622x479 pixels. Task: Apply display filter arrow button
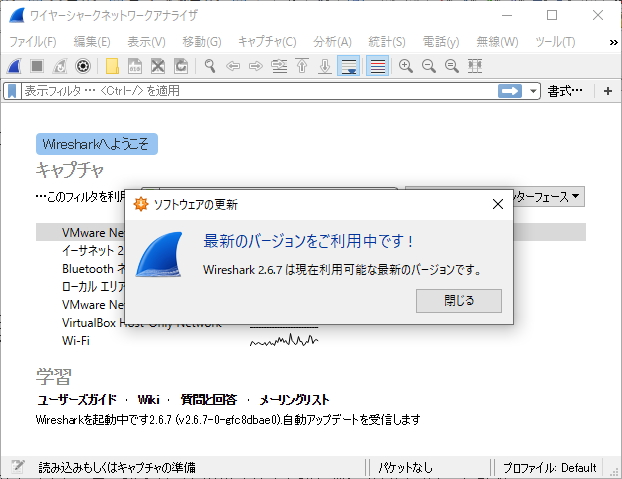(x=510, y=91)
